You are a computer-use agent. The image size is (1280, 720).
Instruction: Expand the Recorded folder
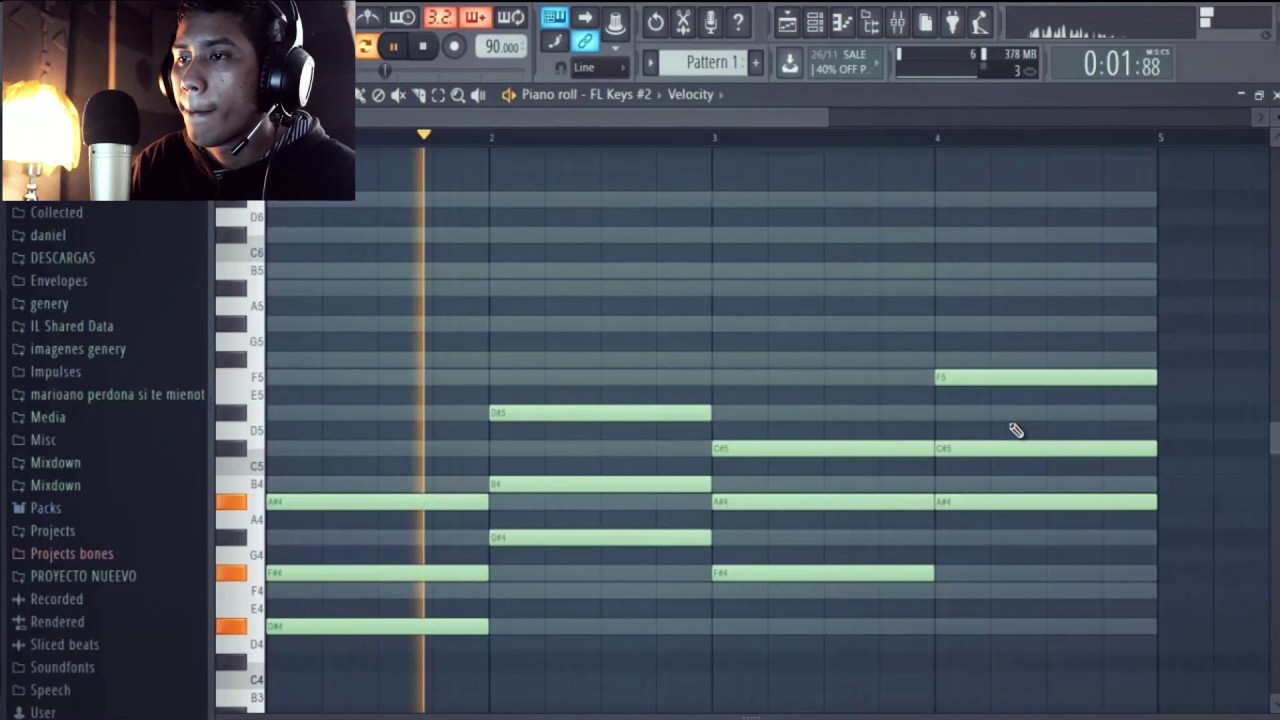click(56, 599)
